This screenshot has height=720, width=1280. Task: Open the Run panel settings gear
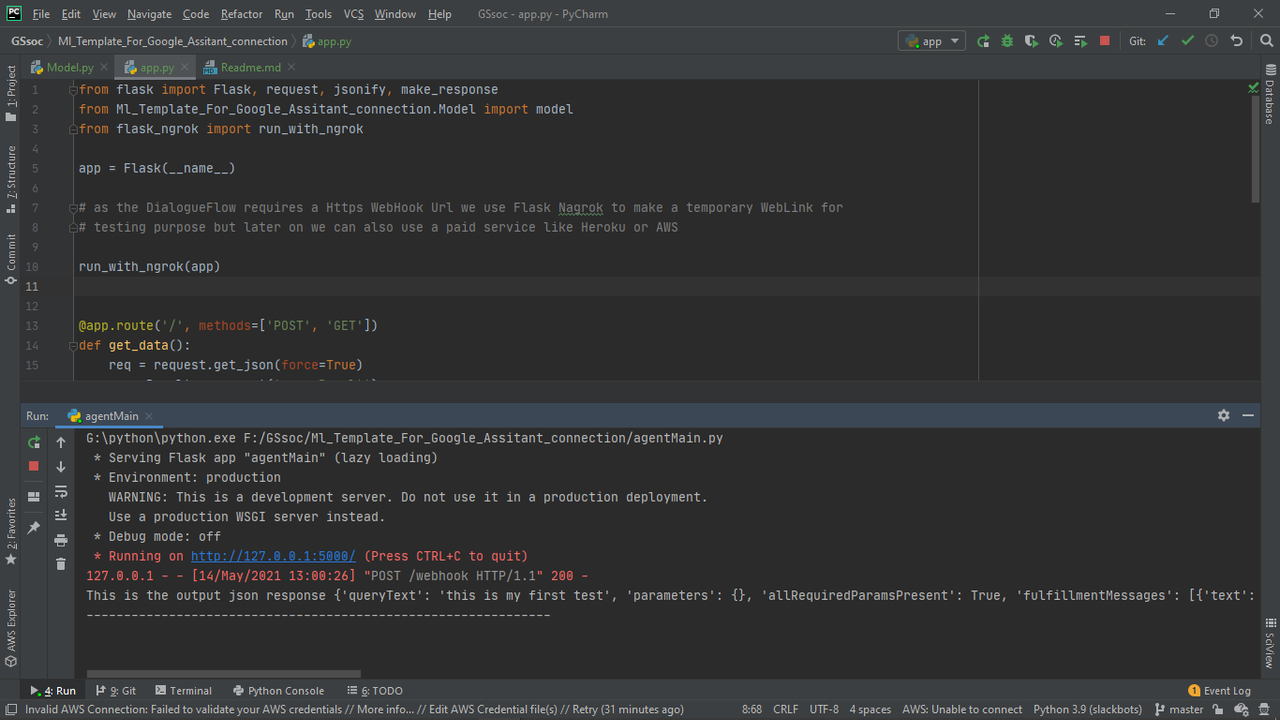tap(1224, 415)
